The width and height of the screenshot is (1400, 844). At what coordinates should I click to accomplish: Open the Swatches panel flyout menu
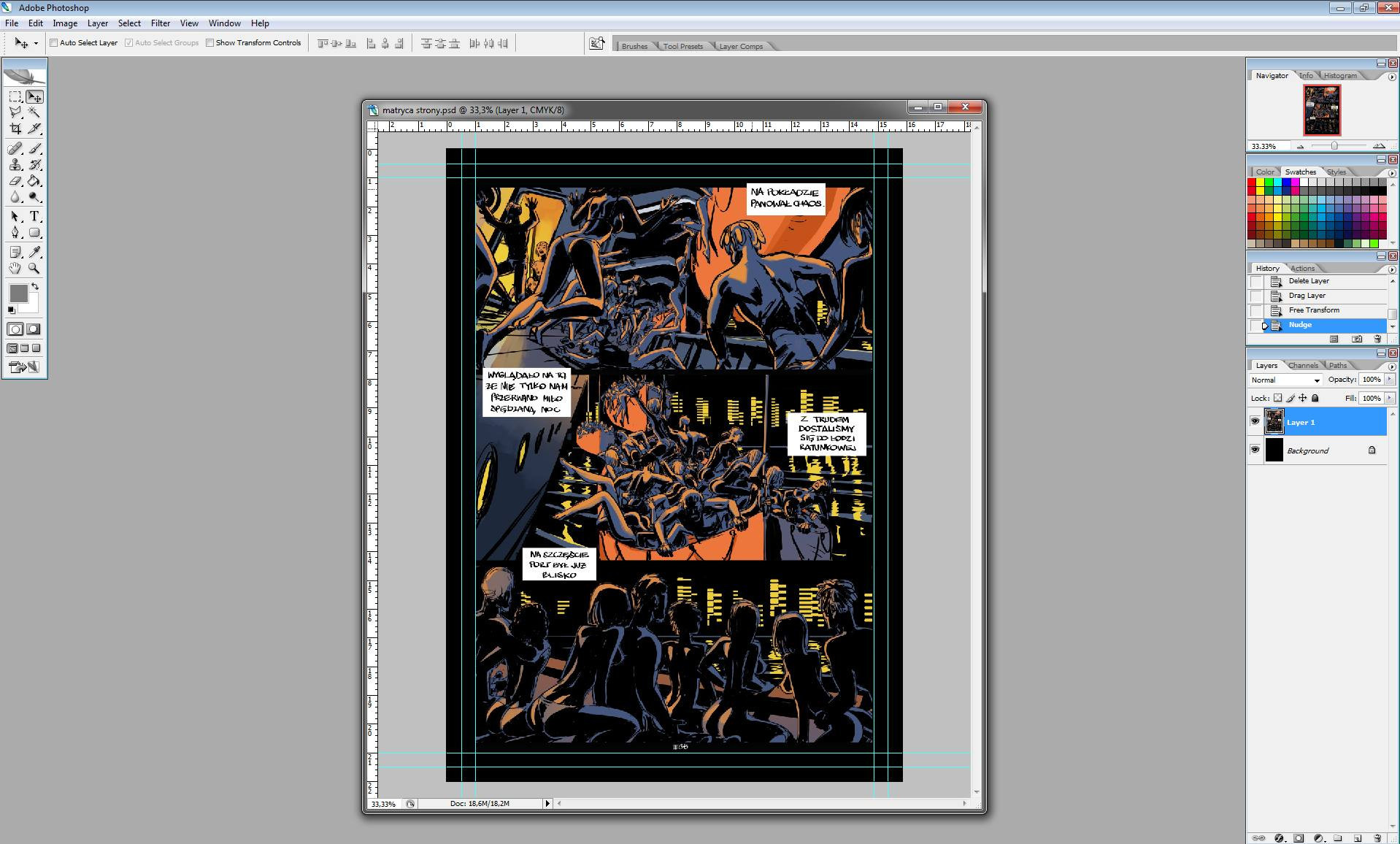tap(1391, 173)
